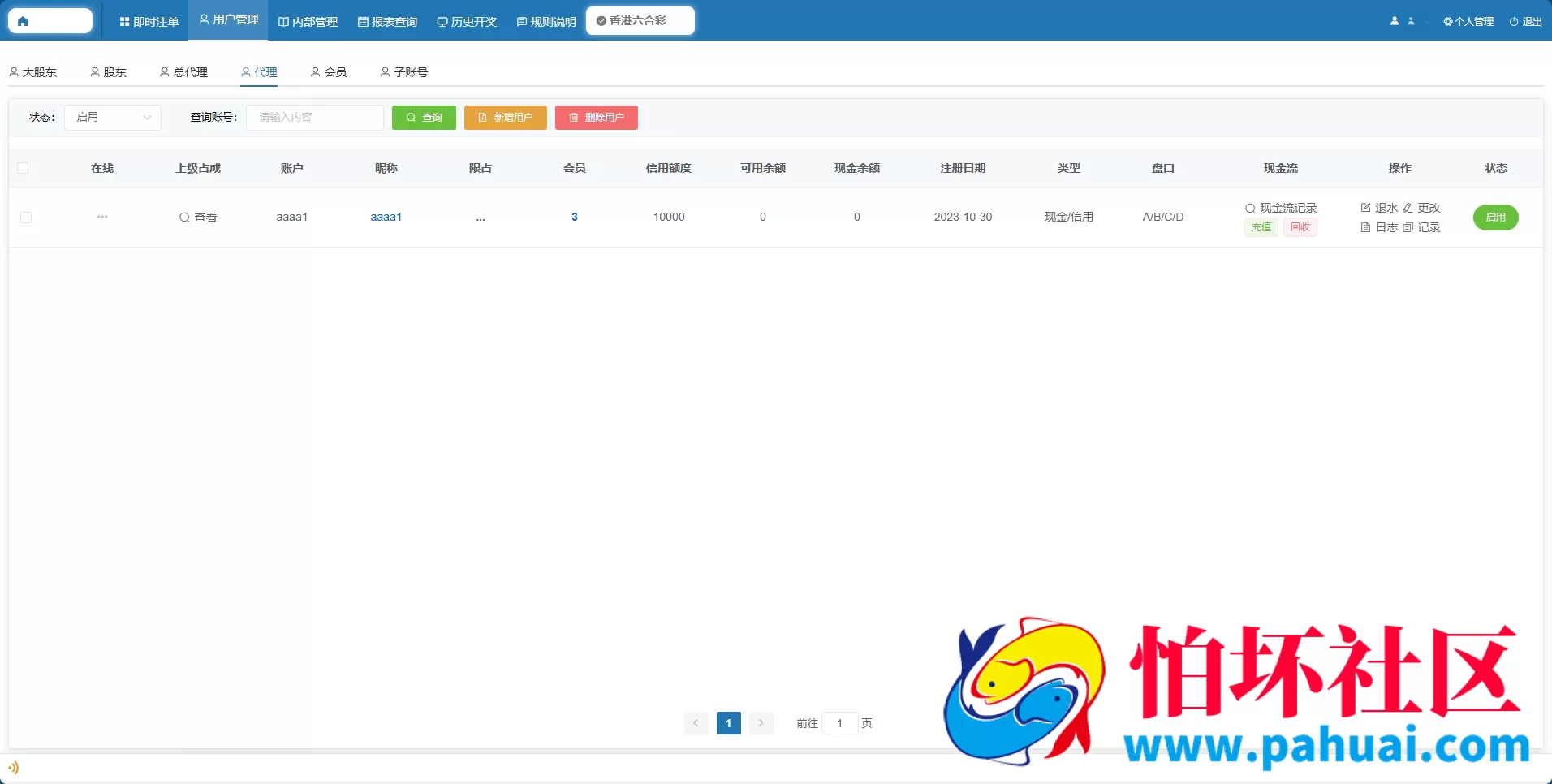Click the 信用额度 column header

(669, 168)
